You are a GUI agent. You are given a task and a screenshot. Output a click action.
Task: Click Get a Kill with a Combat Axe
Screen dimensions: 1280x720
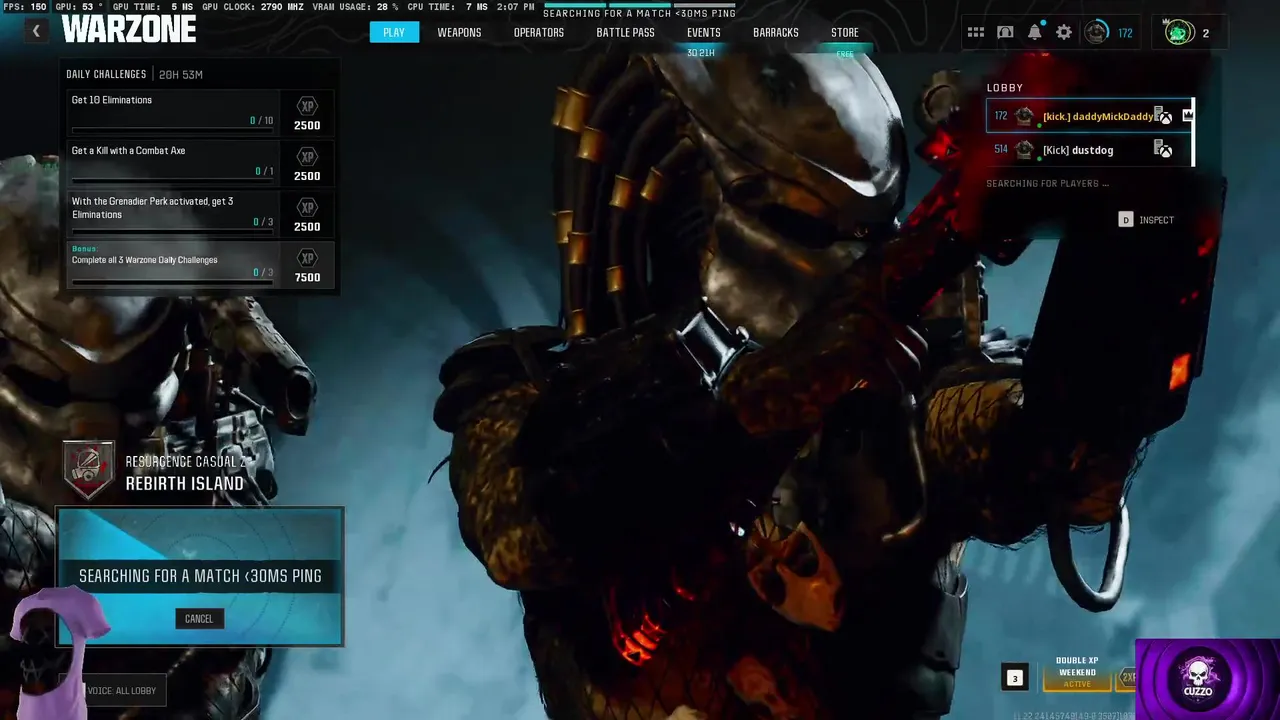pos(128,151)
